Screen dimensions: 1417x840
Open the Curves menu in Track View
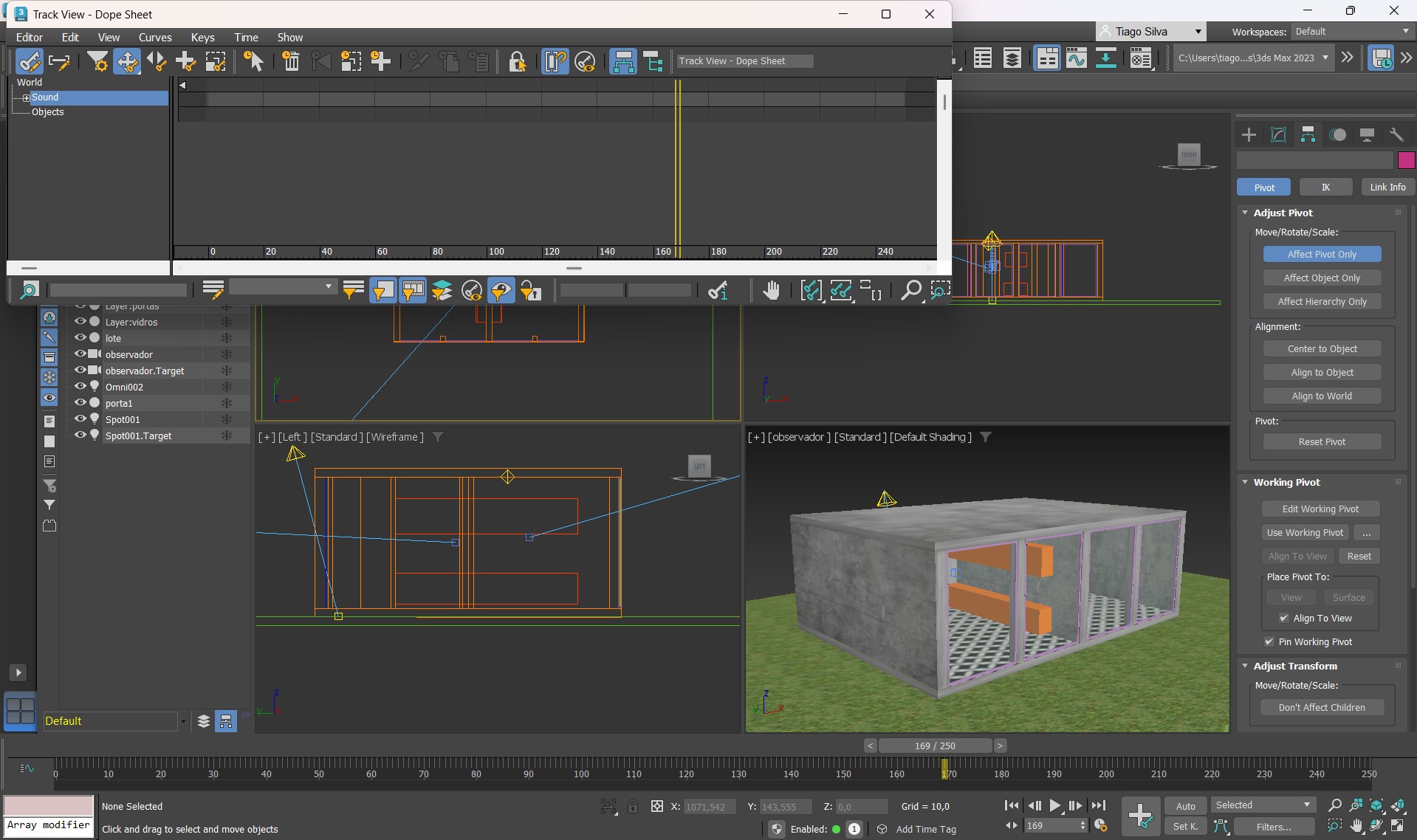click(155, 38)
